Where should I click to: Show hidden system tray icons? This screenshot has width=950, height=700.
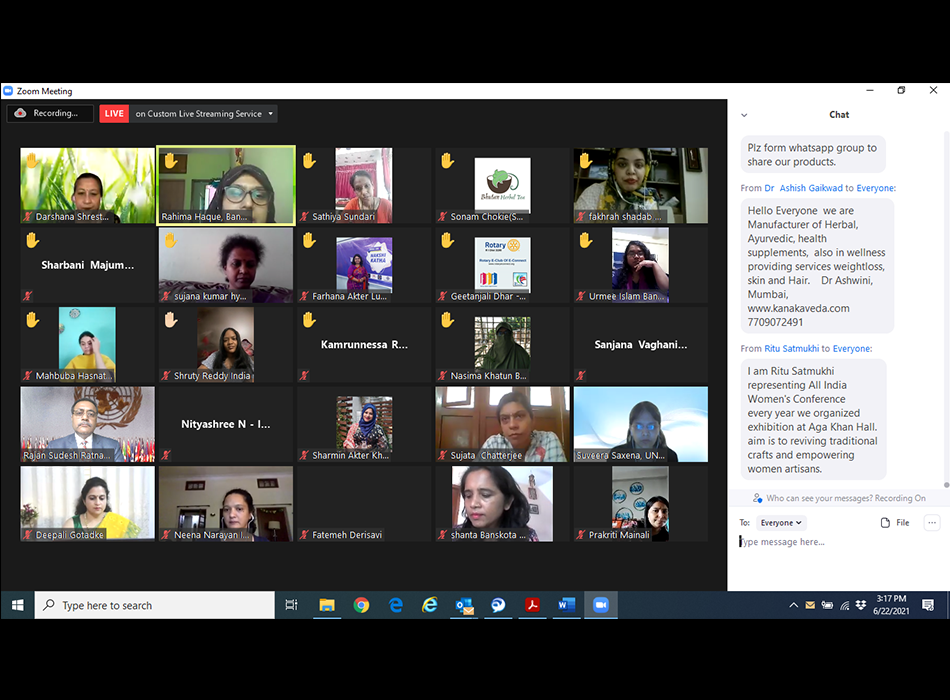coord(793,605)
